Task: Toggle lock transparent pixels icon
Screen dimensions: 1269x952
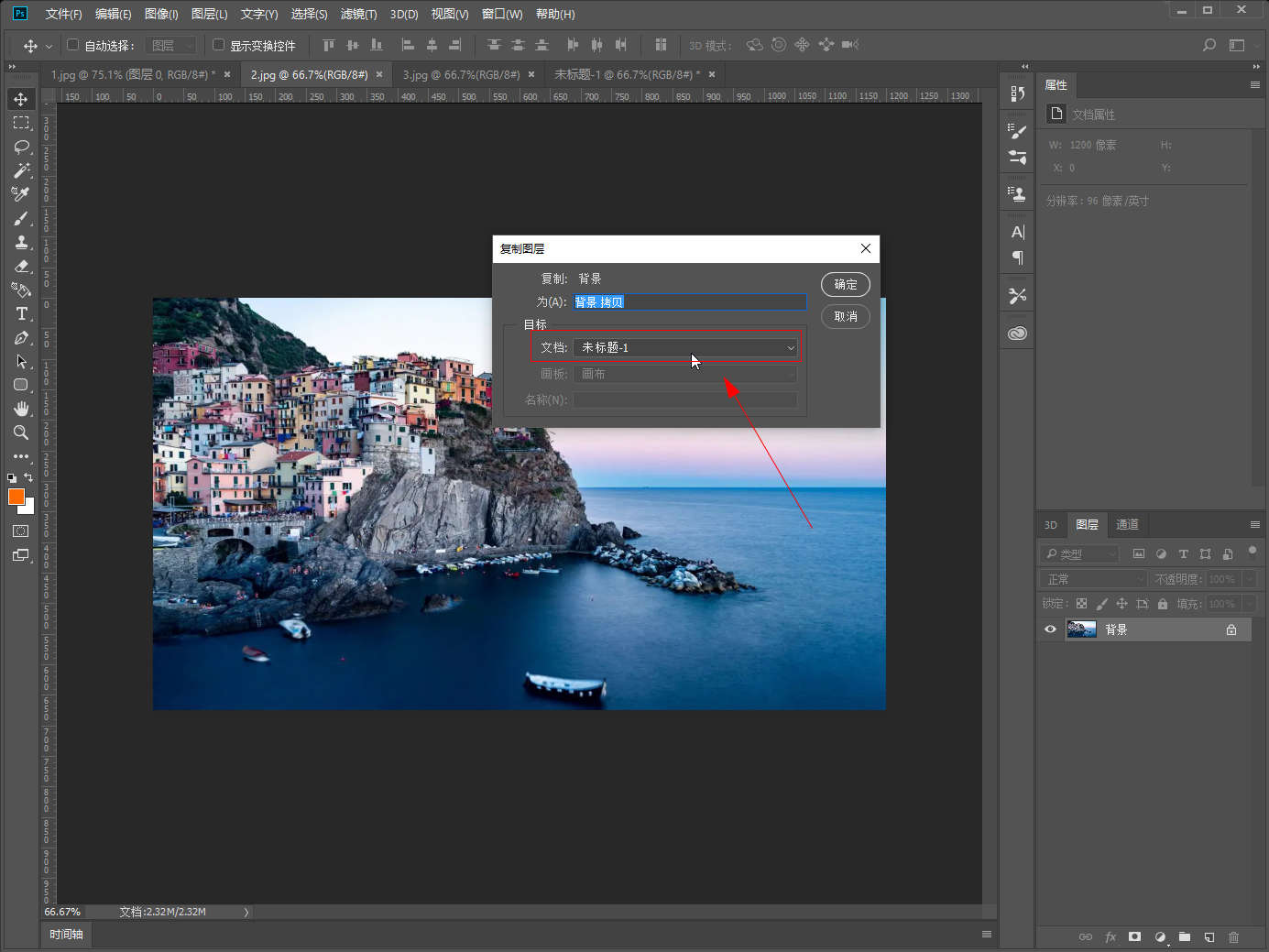Action: click(1081, 604)
